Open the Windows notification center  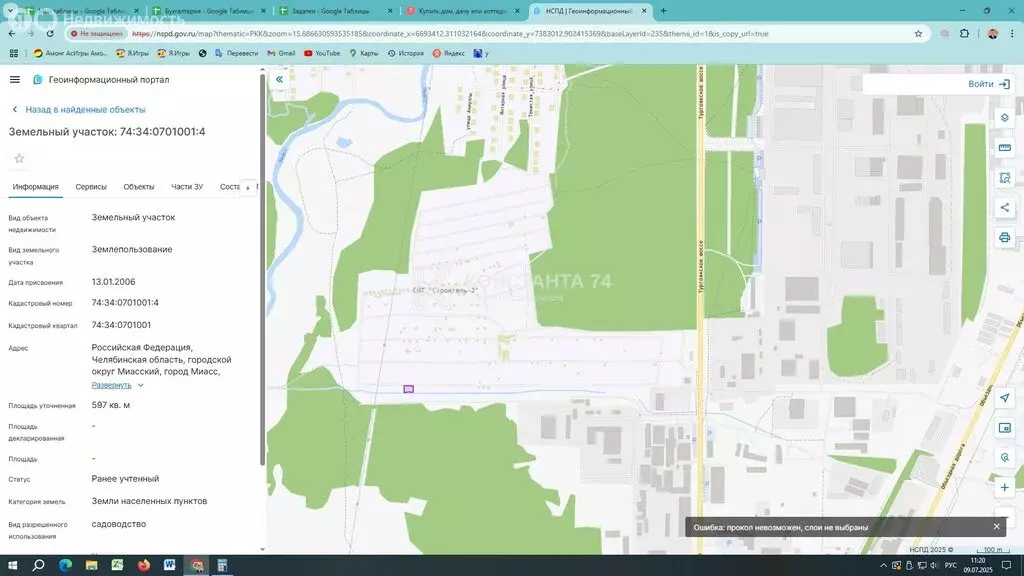[1006, 566]
